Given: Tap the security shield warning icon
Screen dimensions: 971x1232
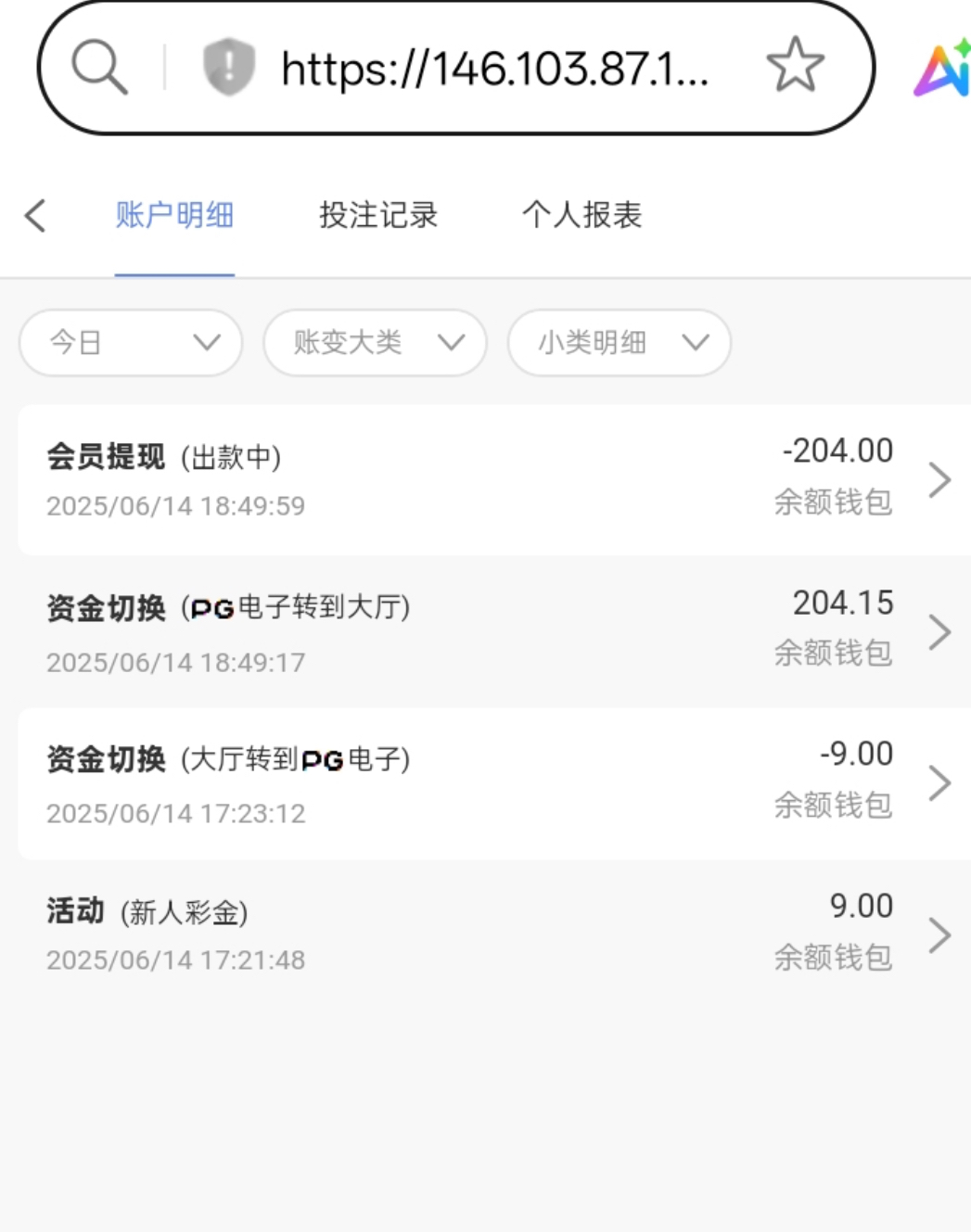Looking at the screenshot, I should point(228,67).
